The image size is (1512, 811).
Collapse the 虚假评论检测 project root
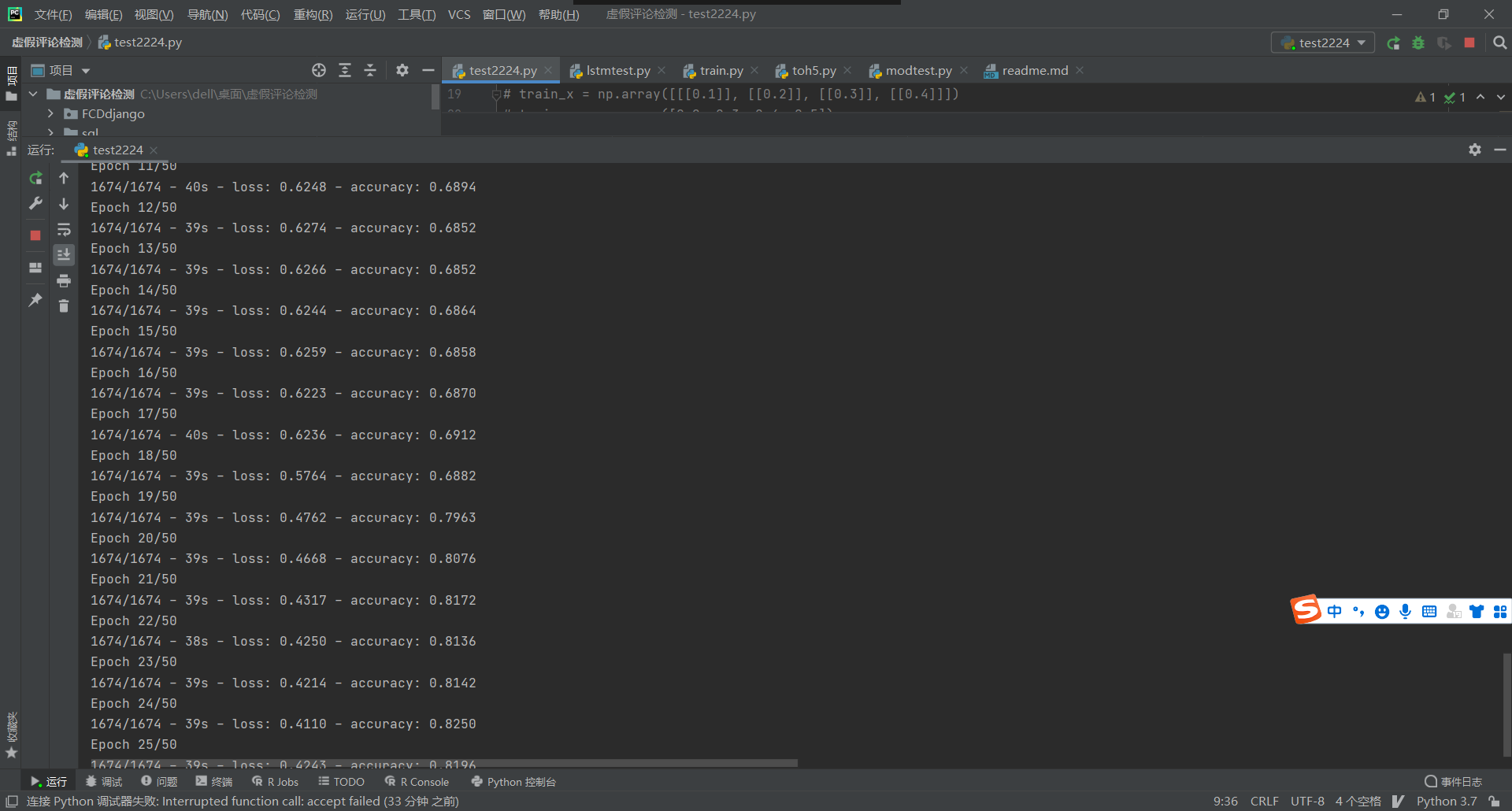point(33,94)
